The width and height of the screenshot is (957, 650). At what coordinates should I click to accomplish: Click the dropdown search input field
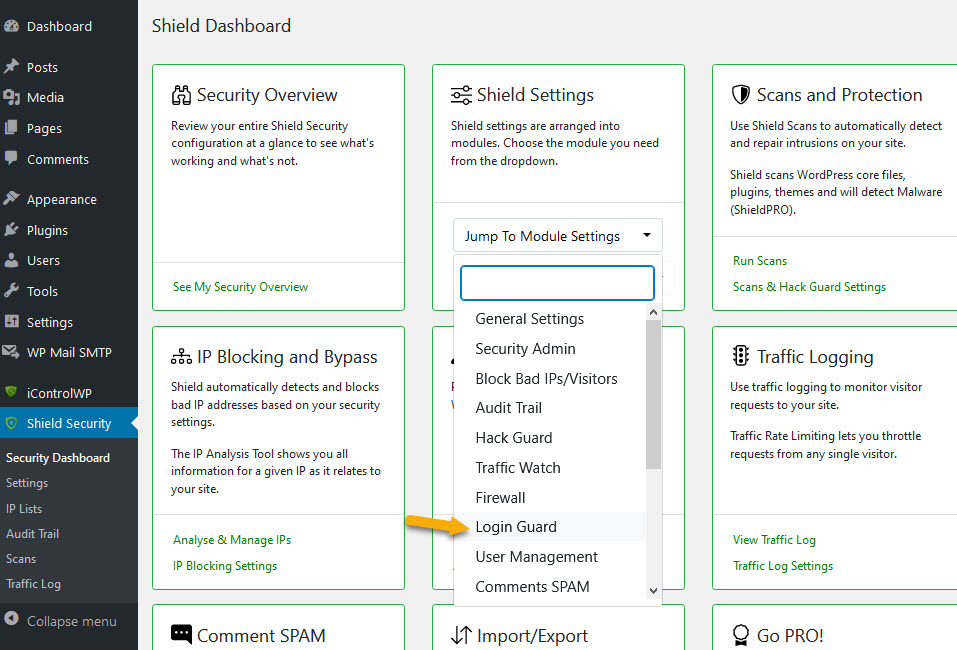[557, 283]
